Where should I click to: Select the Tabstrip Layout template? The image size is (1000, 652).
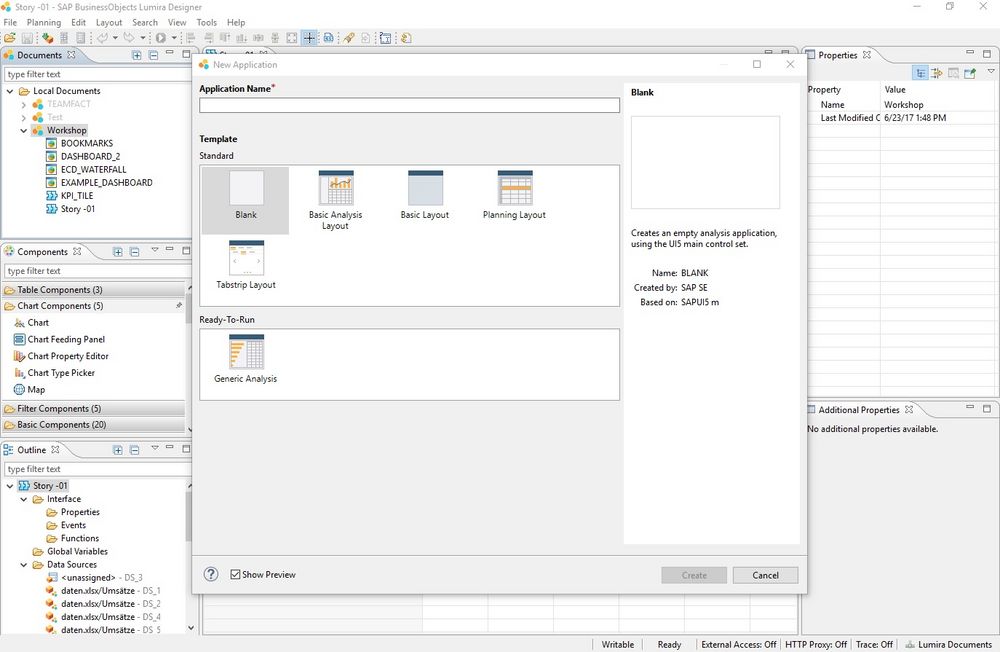coord(246,265)
